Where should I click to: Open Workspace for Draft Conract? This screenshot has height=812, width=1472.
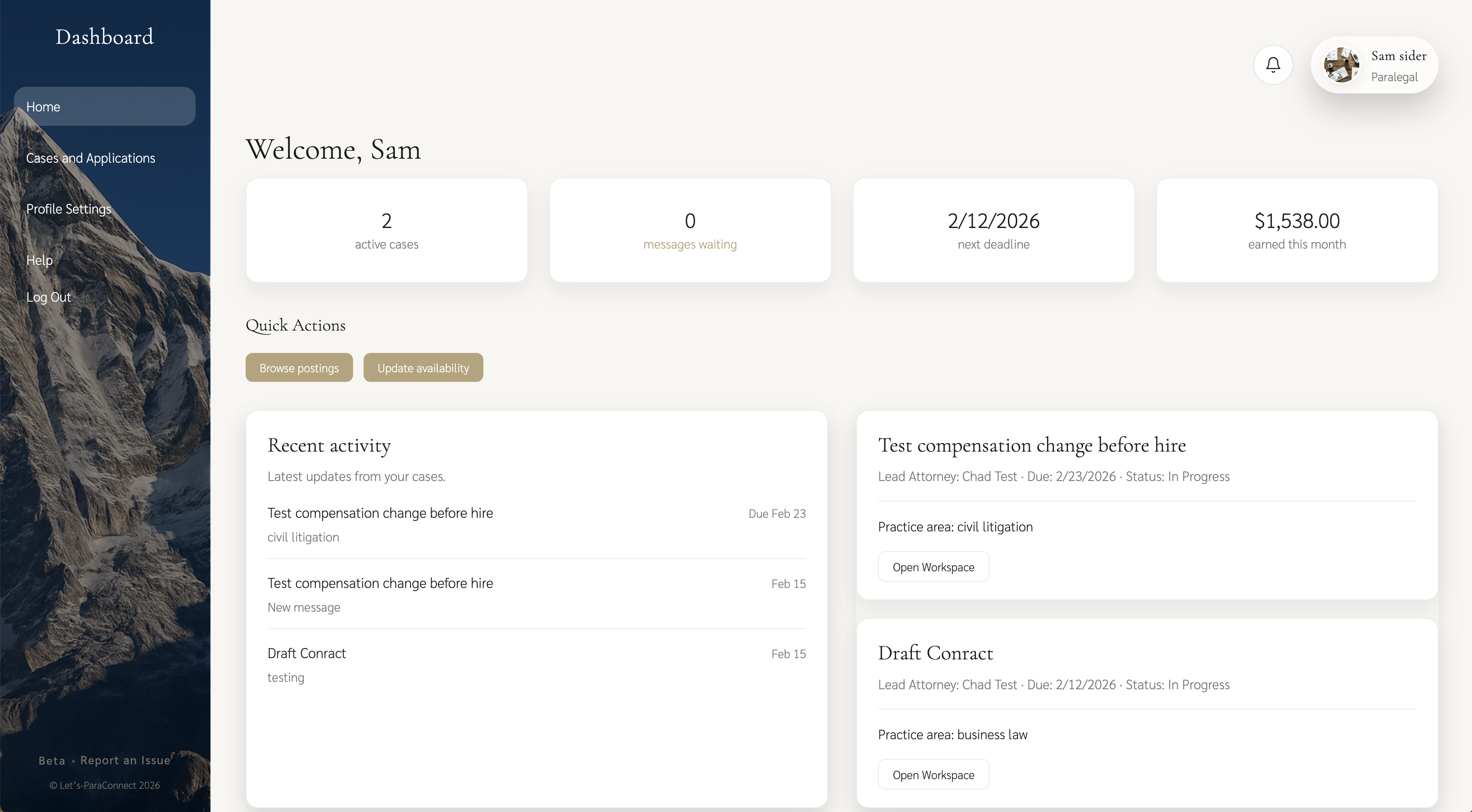coord(933,774)
